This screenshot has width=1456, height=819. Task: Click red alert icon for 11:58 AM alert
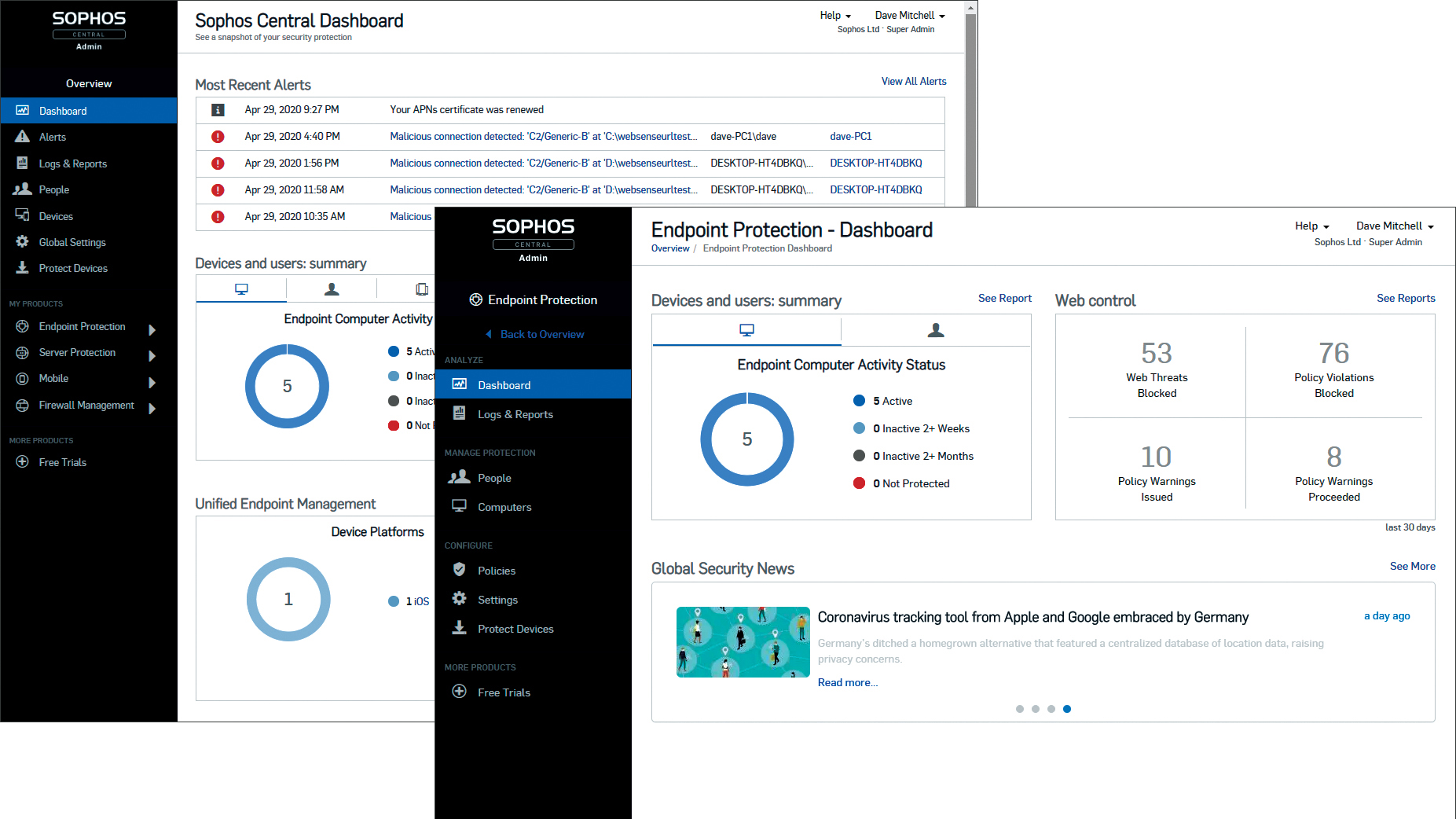pos(218,190)
